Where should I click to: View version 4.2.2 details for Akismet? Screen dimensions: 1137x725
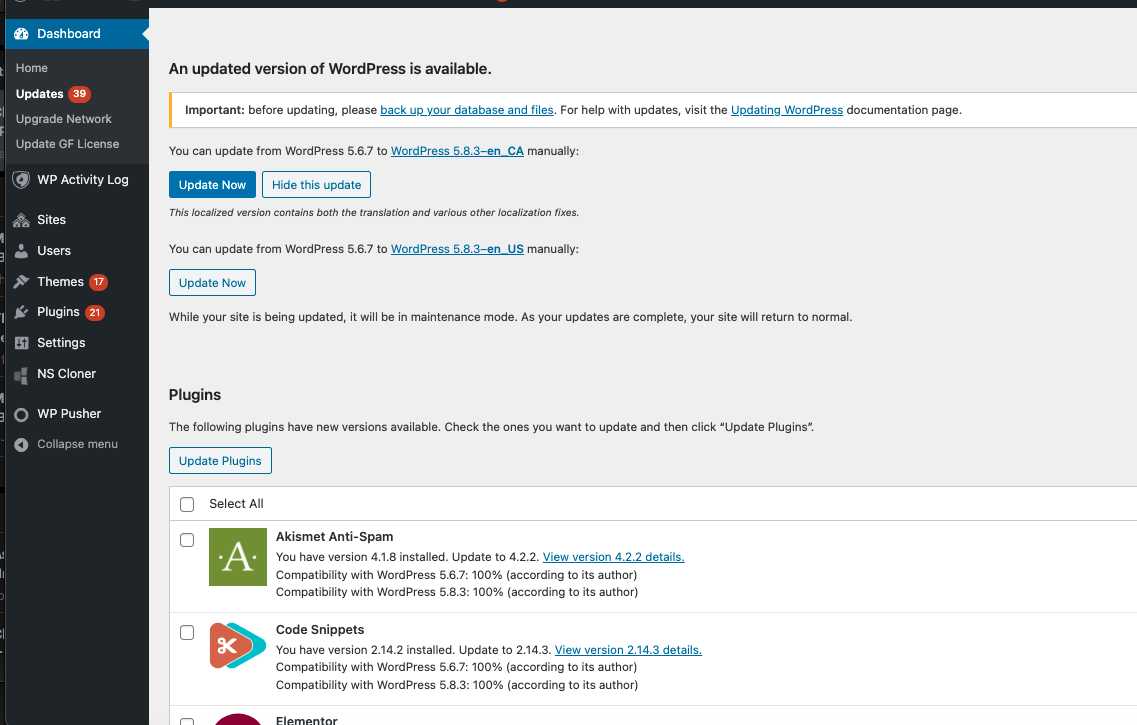click(x=613, y=557)
